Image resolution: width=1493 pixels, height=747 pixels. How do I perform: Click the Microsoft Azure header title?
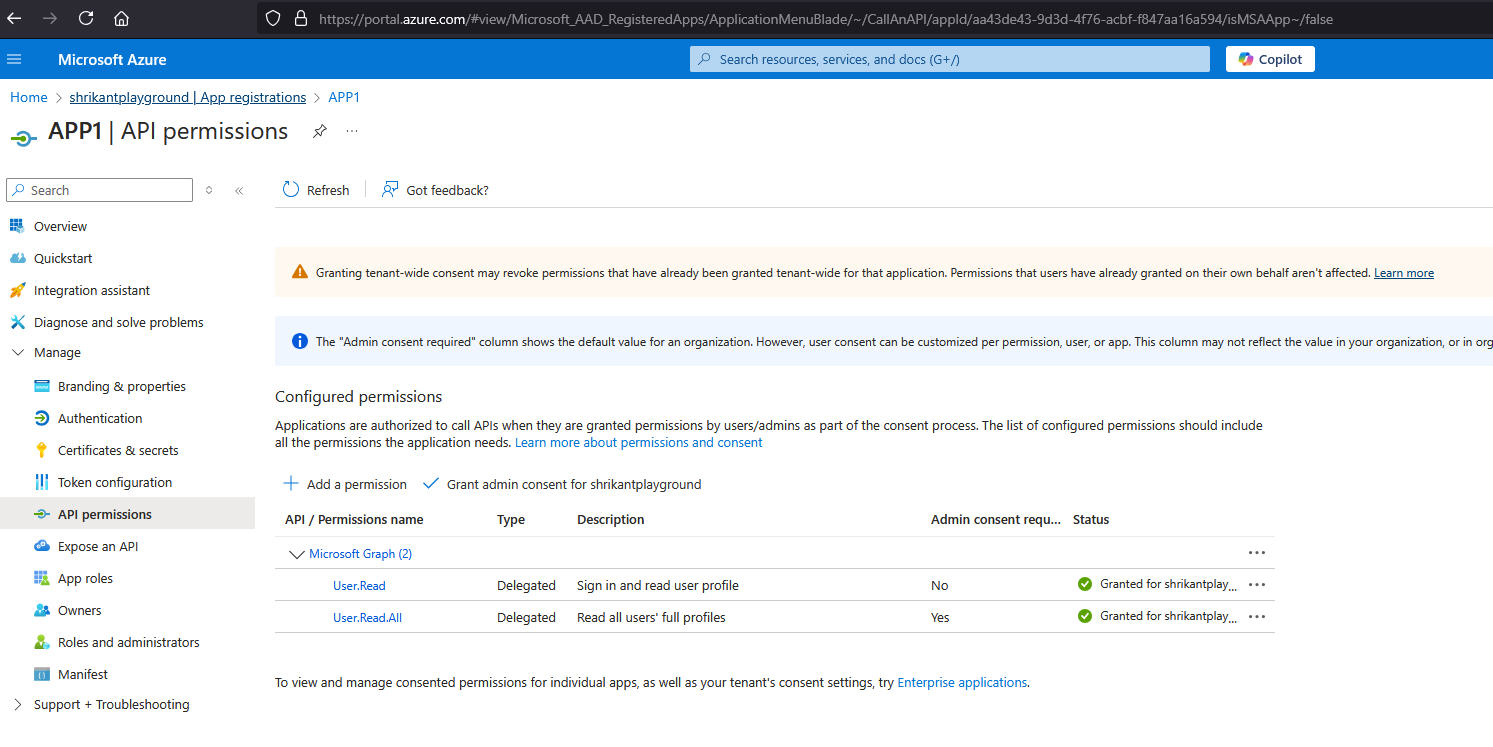tap(112, 59)
